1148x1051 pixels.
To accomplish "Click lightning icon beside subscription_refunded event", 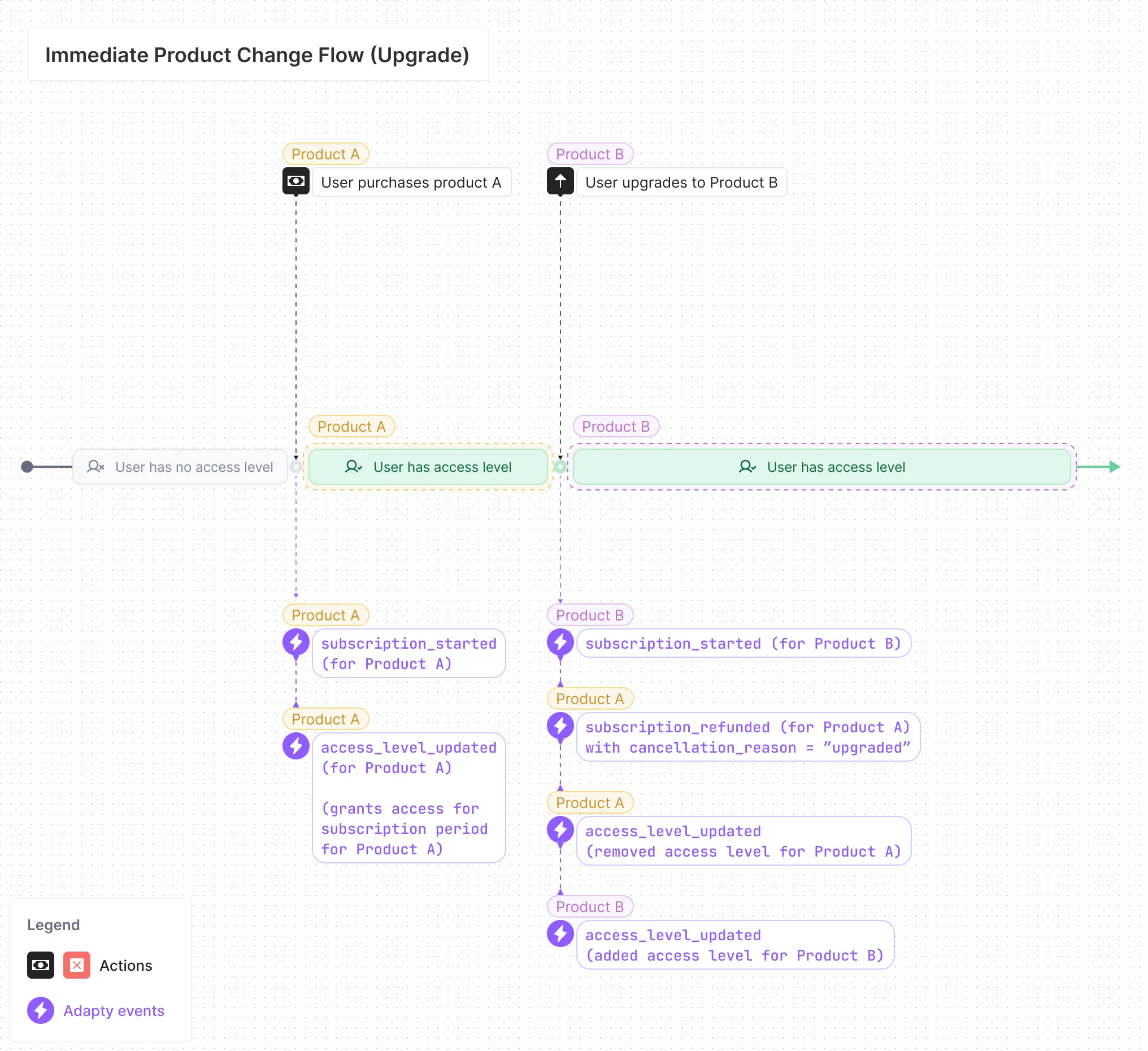I will click(561, 727).
